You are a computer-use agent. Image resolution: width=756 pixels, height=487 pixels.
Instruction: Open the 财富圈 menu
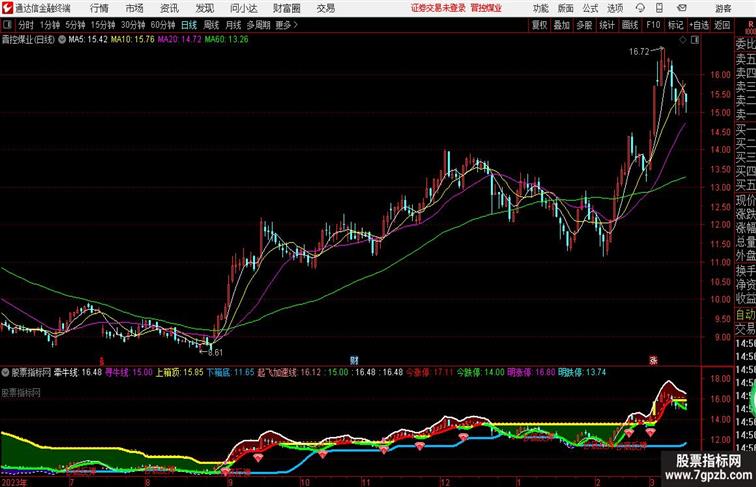click(286, 8)
